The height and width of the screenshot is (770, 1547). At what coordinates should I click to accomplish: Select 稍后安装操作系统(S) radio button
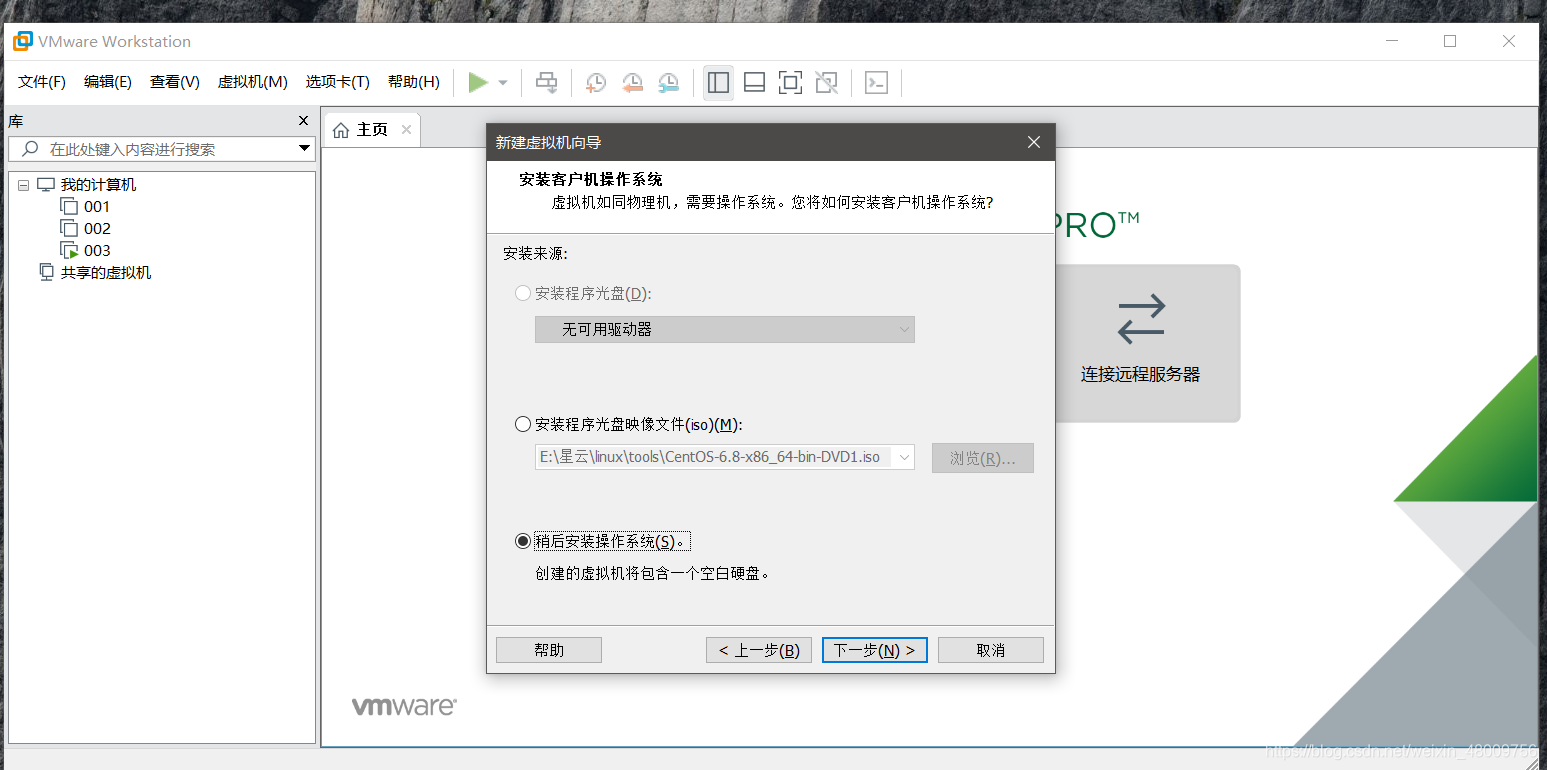pos(523,541)
